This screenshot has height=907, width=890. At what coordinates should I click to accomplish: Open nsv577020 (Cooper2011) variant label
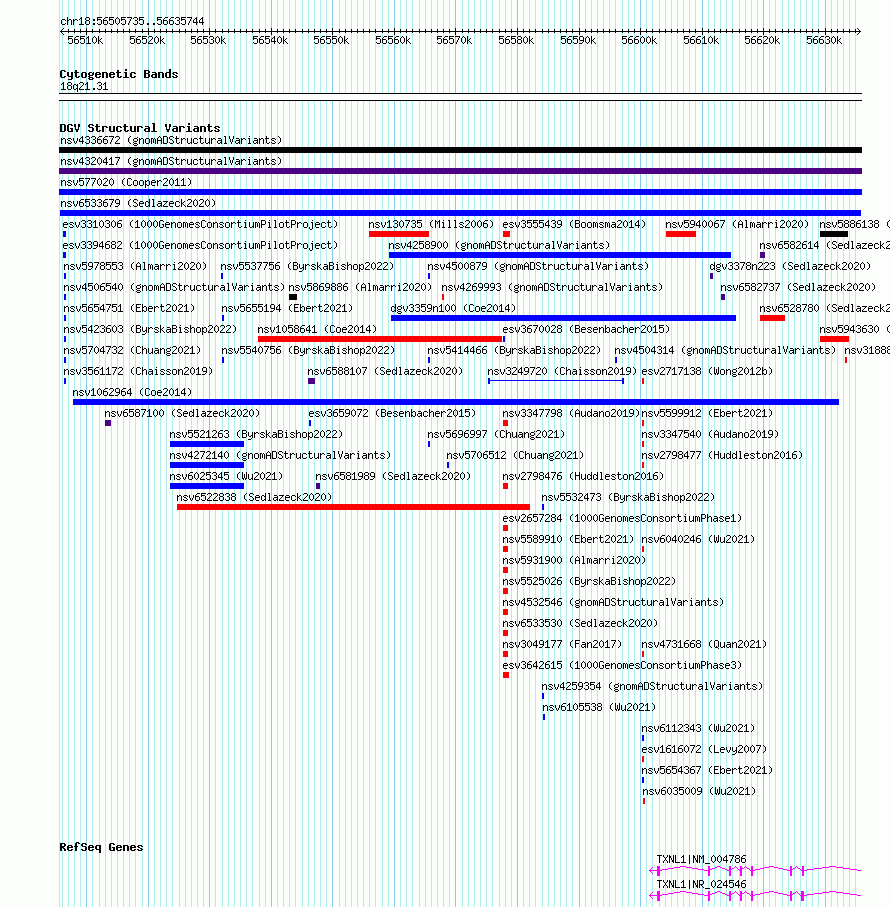click(126, 182)
